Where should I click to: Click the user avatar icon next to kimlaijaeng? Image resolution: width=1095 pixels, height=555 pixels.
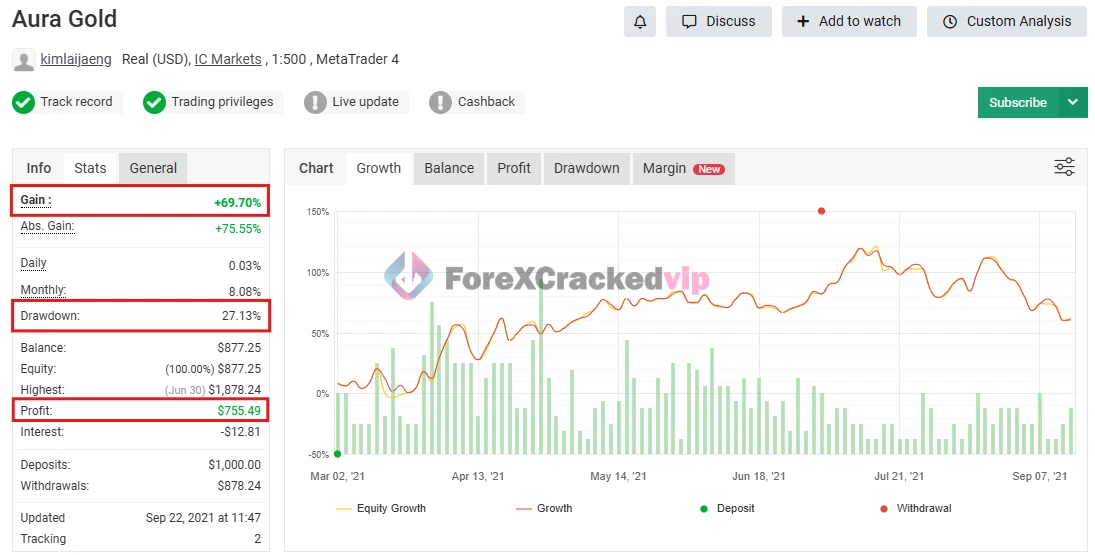[24, 61]
